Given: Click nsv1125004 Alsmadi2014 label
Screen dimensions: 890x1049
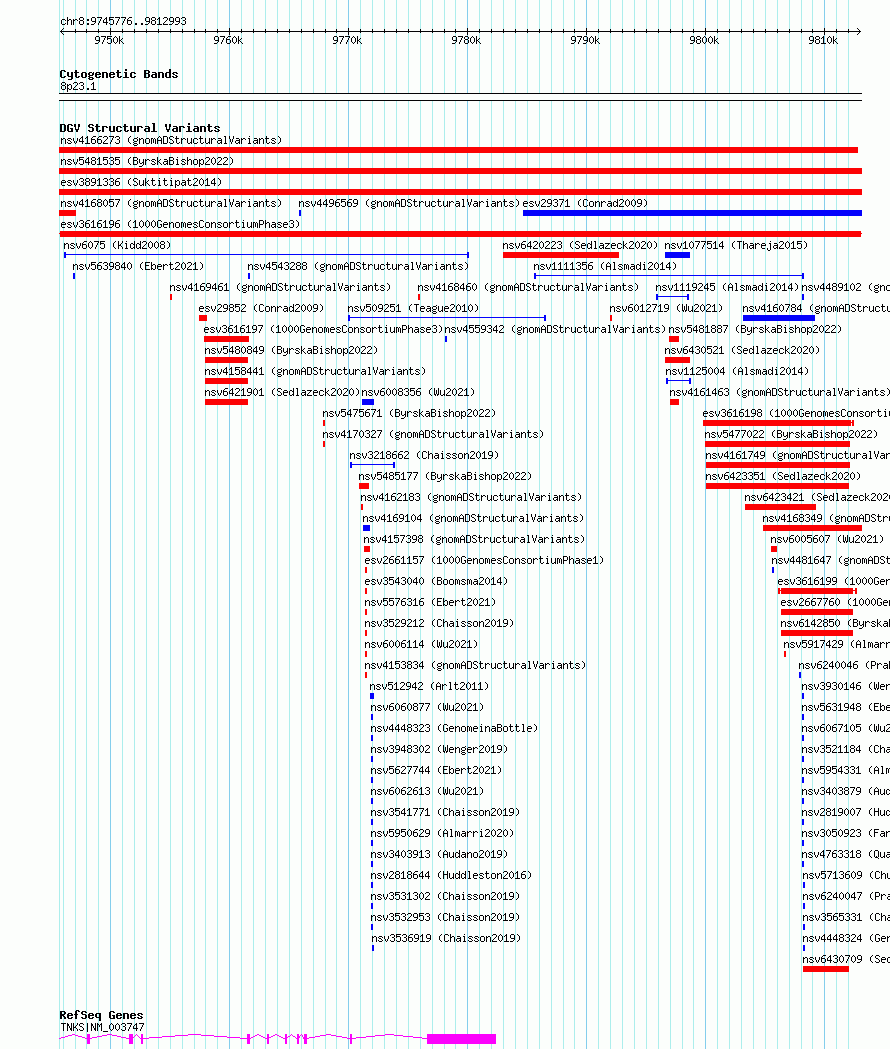Looking at the screenshot, I should [737, 371].
